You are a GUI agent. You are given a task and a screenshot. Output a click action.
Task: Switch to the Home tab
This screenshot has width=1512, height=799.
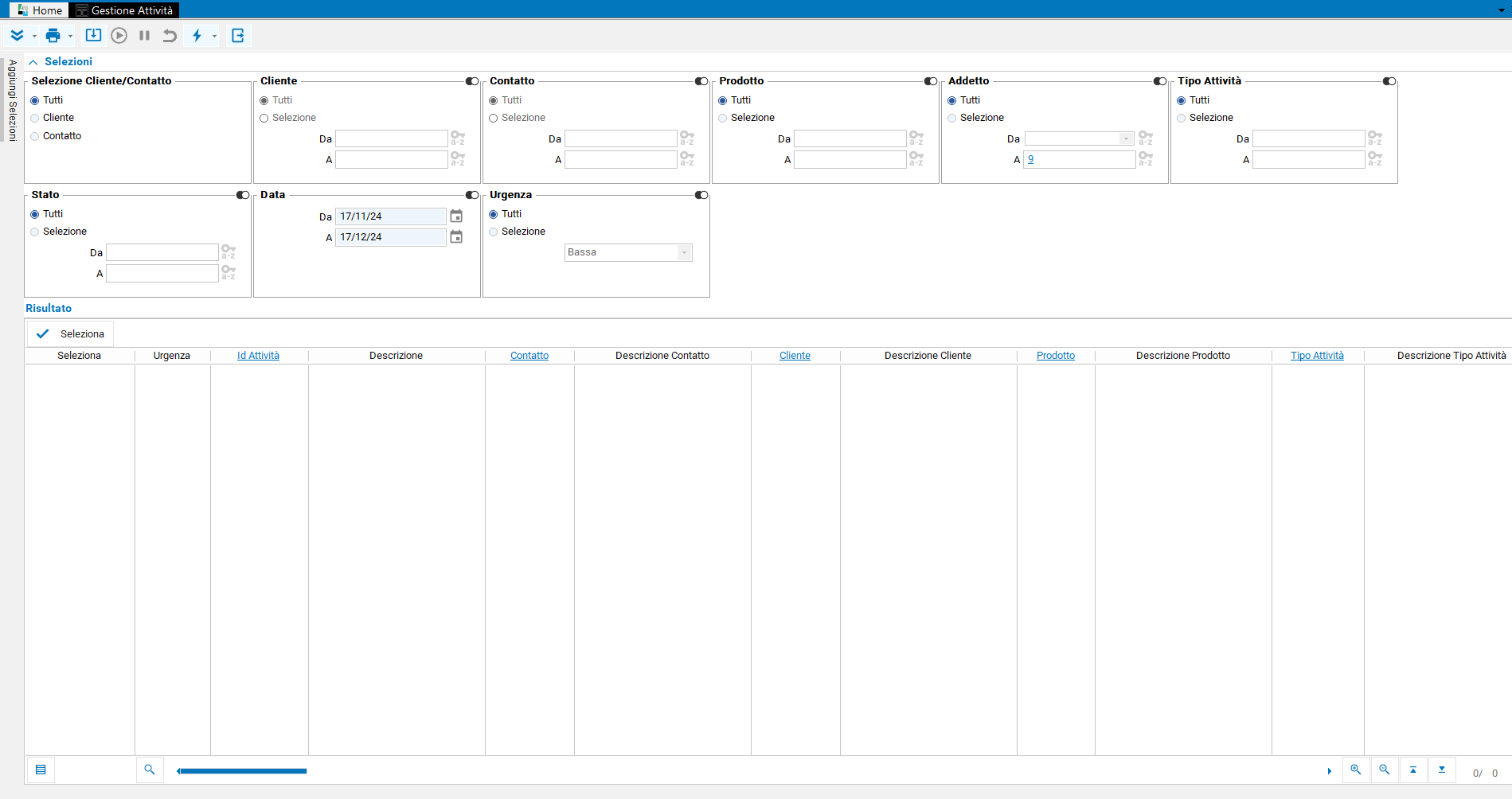[x=40, y=10]
